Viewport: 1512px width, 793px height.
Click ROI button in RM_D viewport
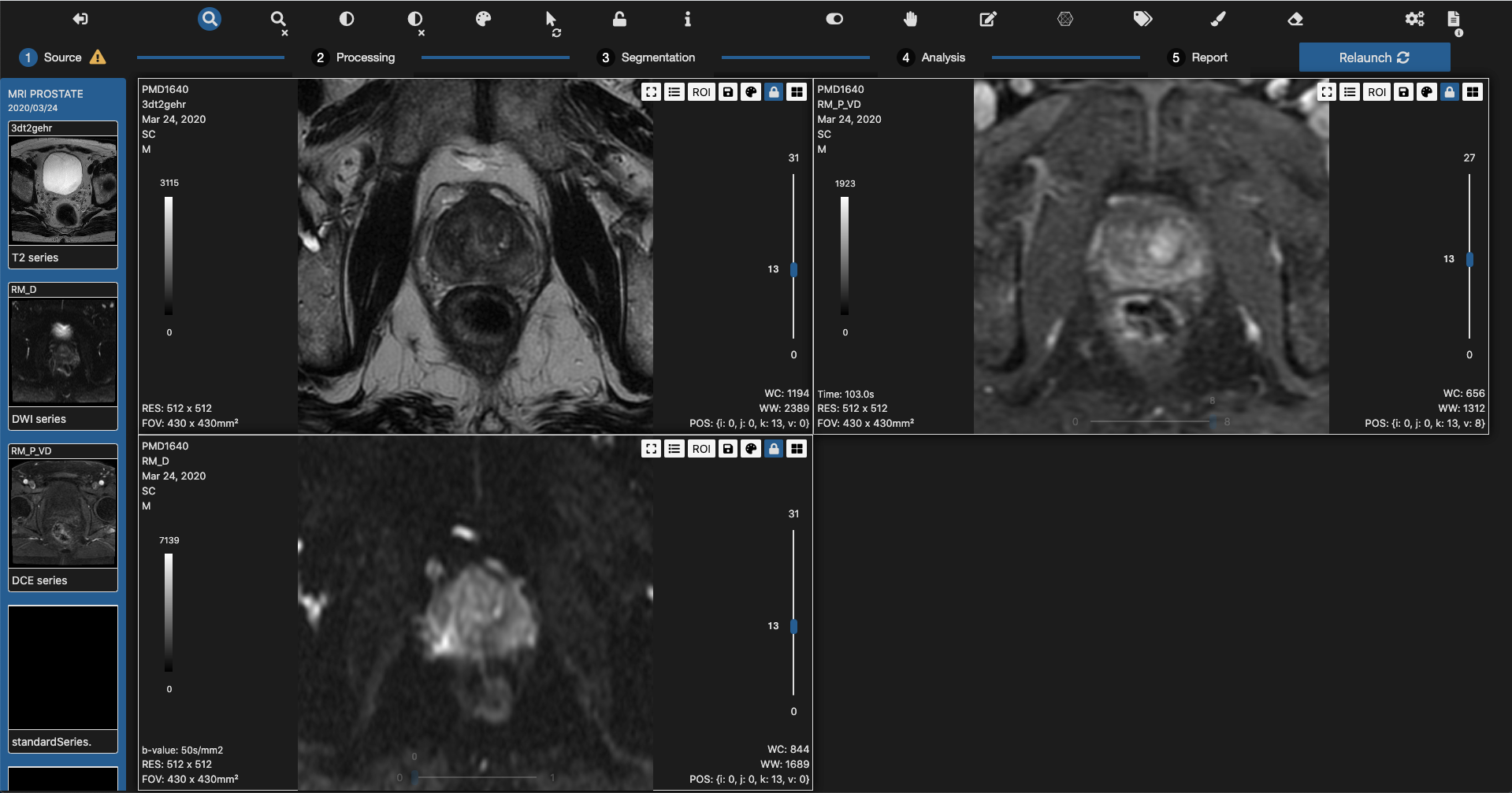tap(701, 449)
